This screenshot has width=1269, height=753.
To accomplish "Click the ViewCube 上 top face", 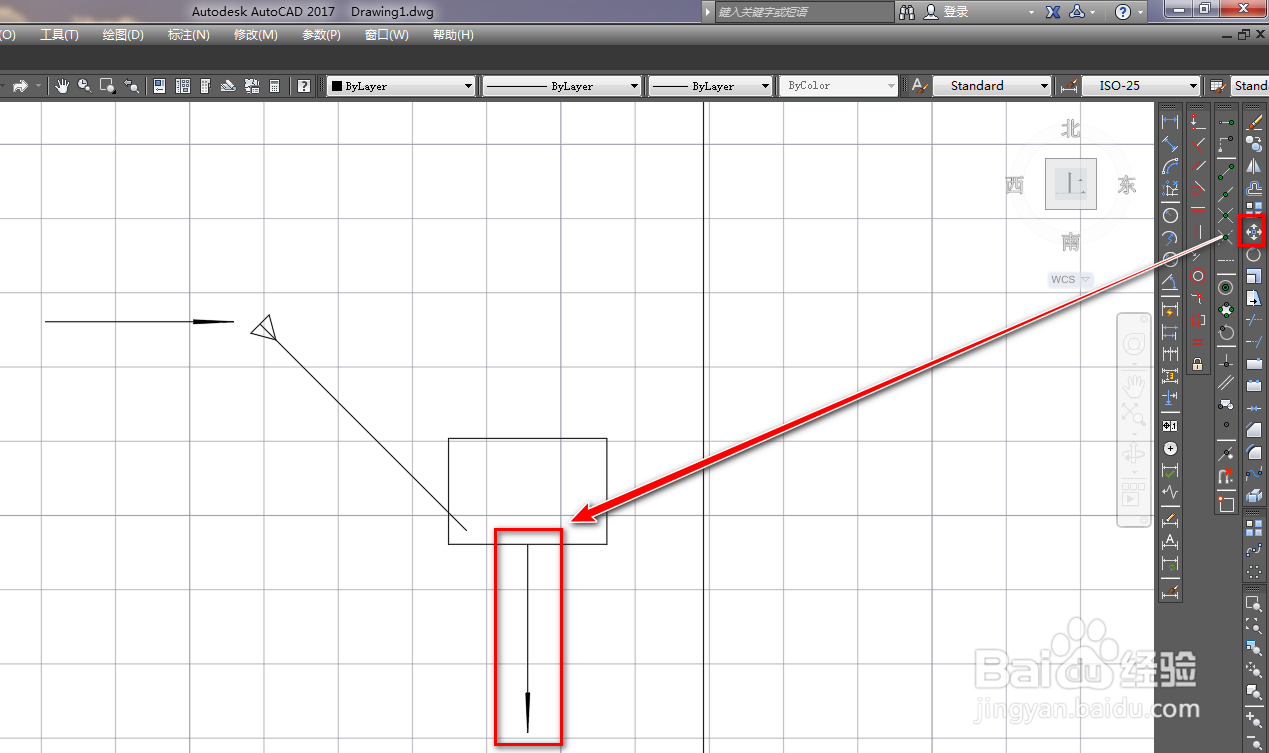I will (1071, 184).
